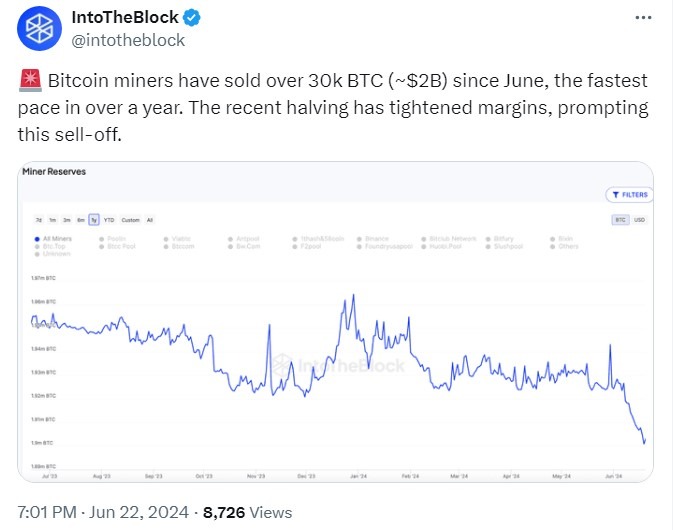Click the Miner Reserves chart image
673x530 pixels.
pos(336,360)
